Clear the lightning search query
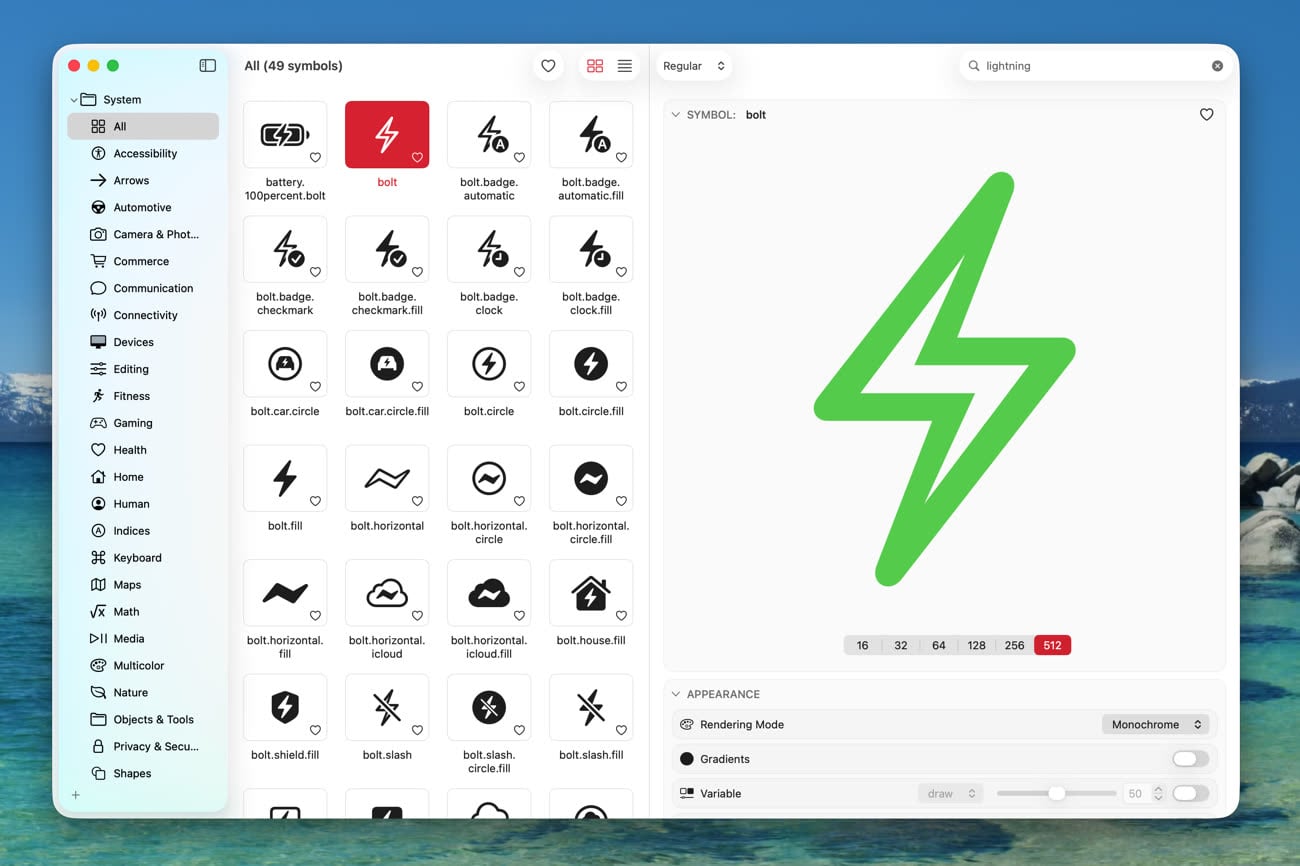 point(1217,65)
